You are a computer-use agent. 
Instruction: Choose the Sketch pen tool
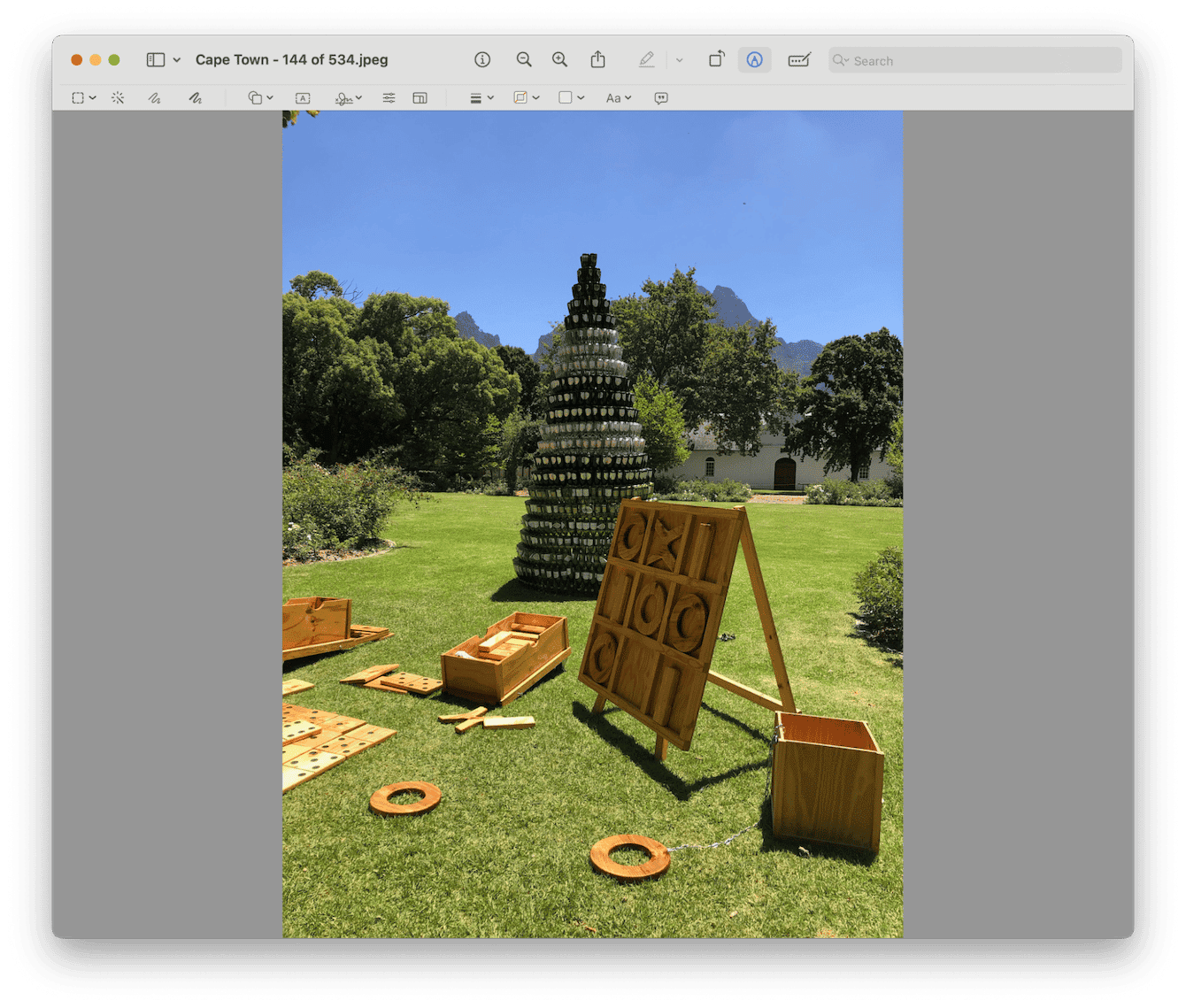[155, 98]
